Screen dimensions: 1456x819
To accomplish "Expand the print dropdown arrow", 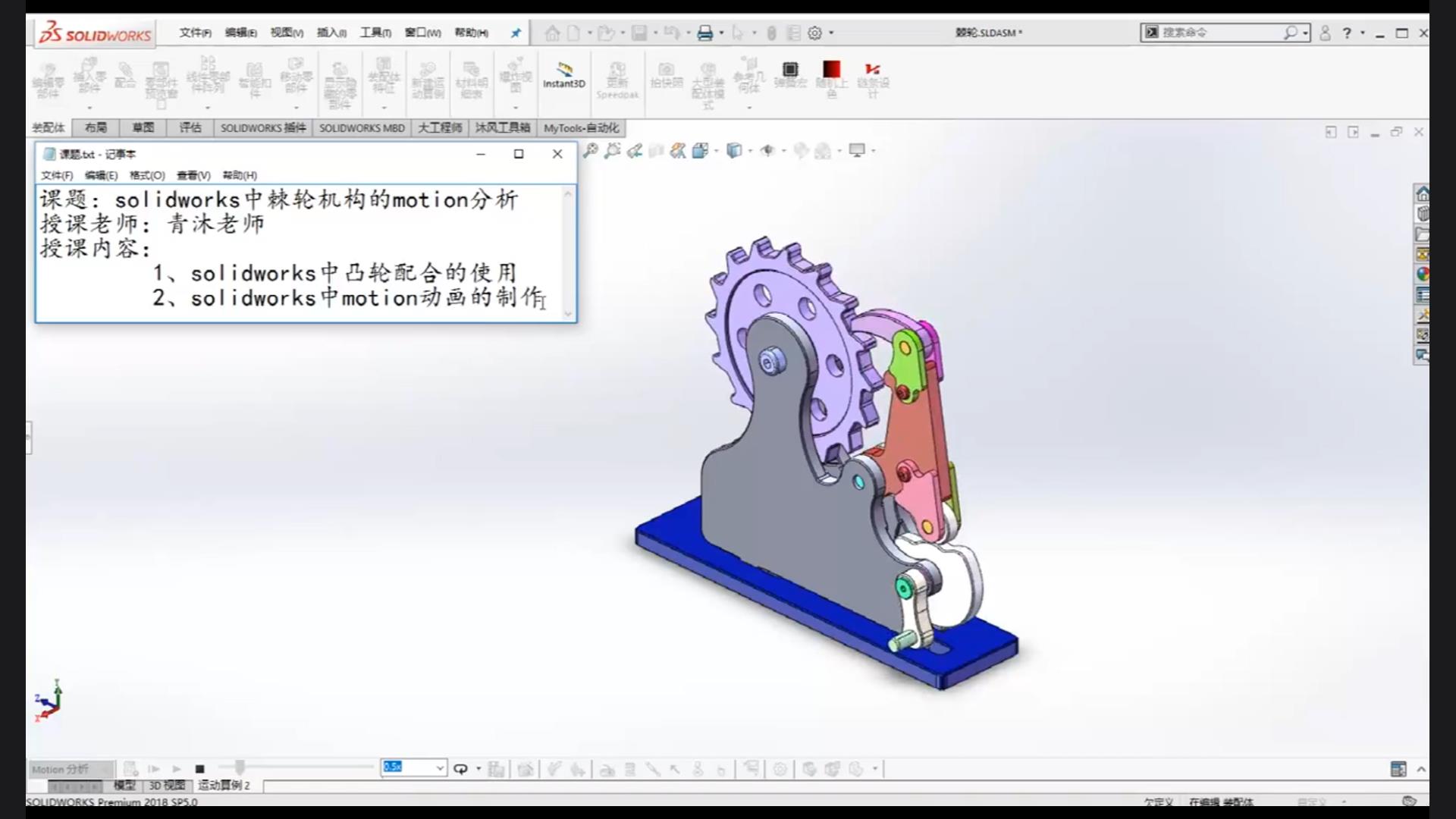I will pyautogui.click(x=721, y=33).
